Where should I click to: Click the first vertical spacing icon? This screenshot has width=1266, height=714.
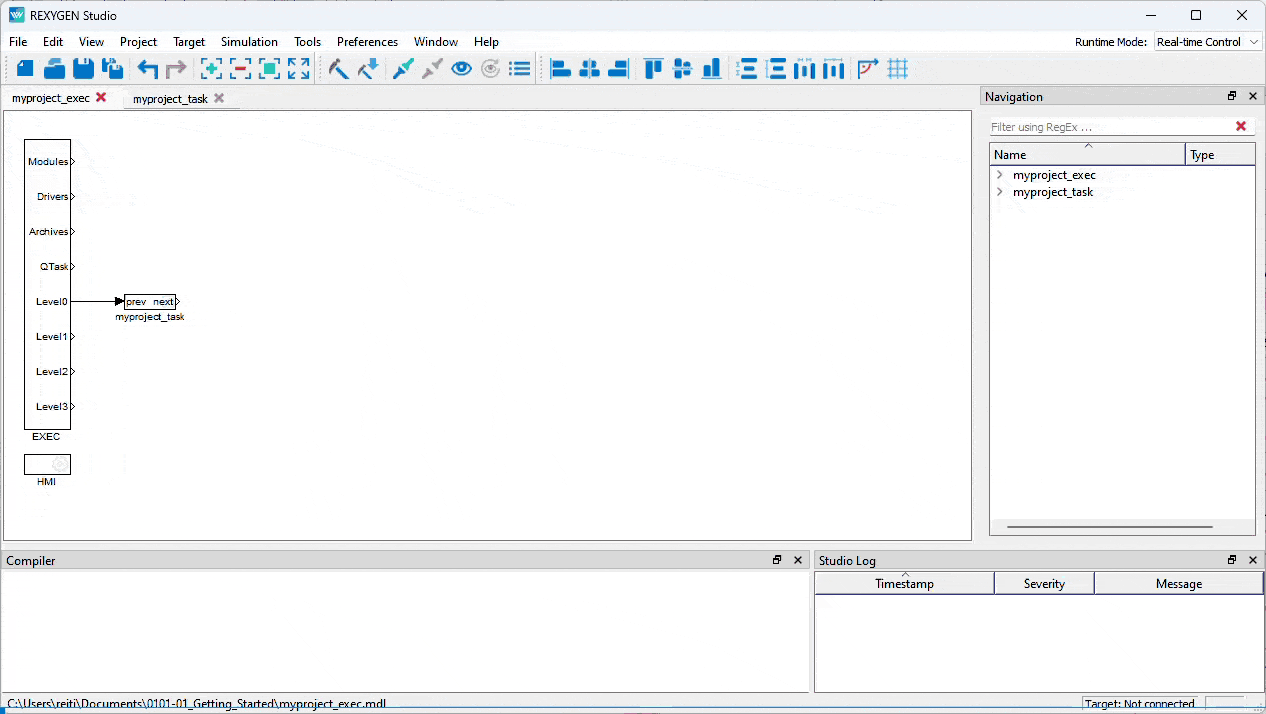tap(747, 69)
